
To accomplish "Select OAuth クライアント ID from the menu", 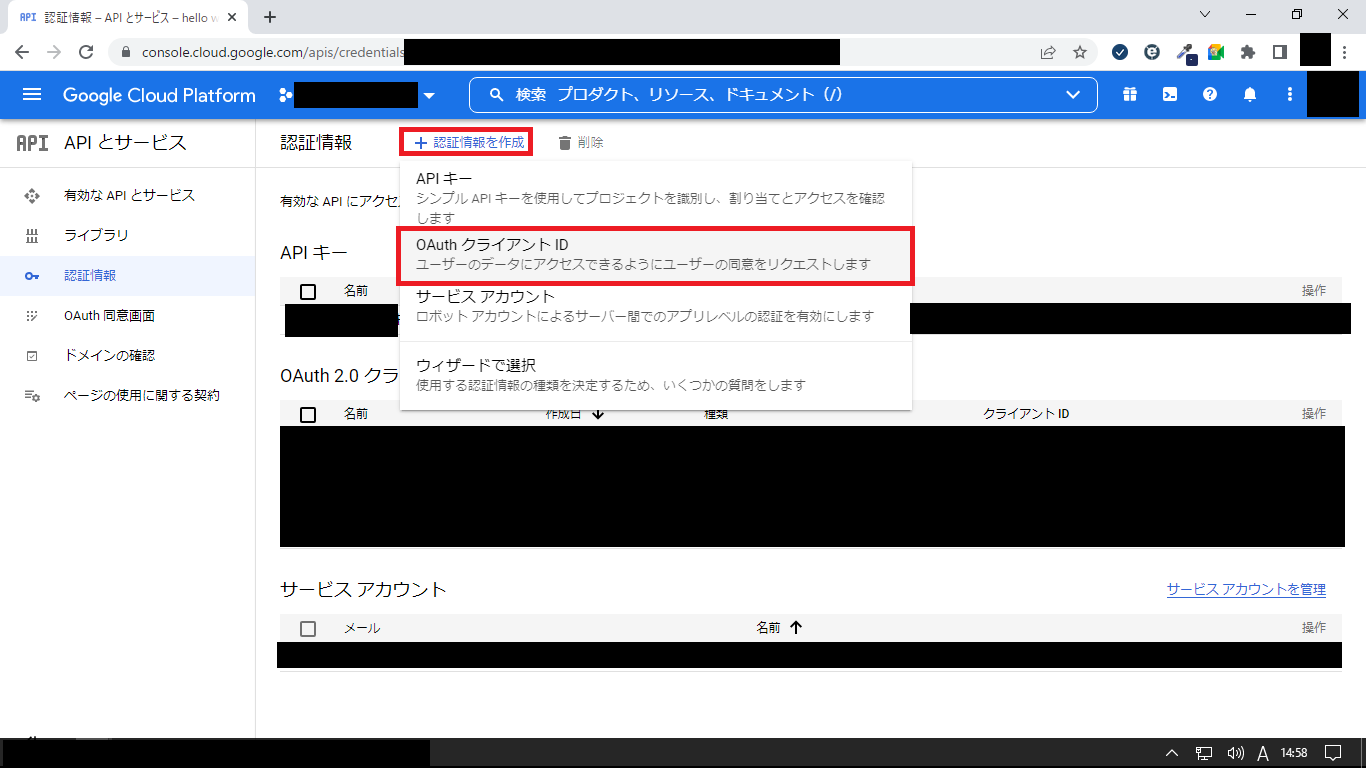I will click(x=655, y=255).
